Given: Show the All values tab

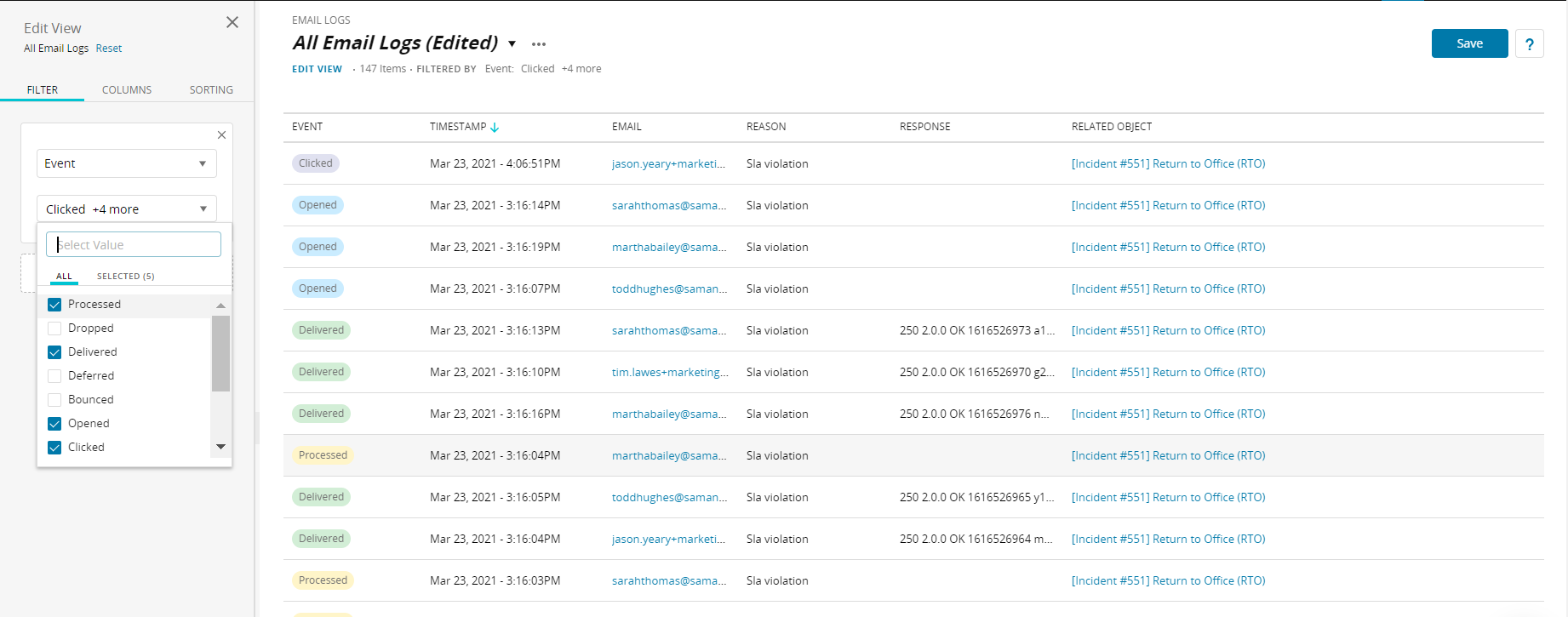Looking at the screenshot, I should click(64, 276).
